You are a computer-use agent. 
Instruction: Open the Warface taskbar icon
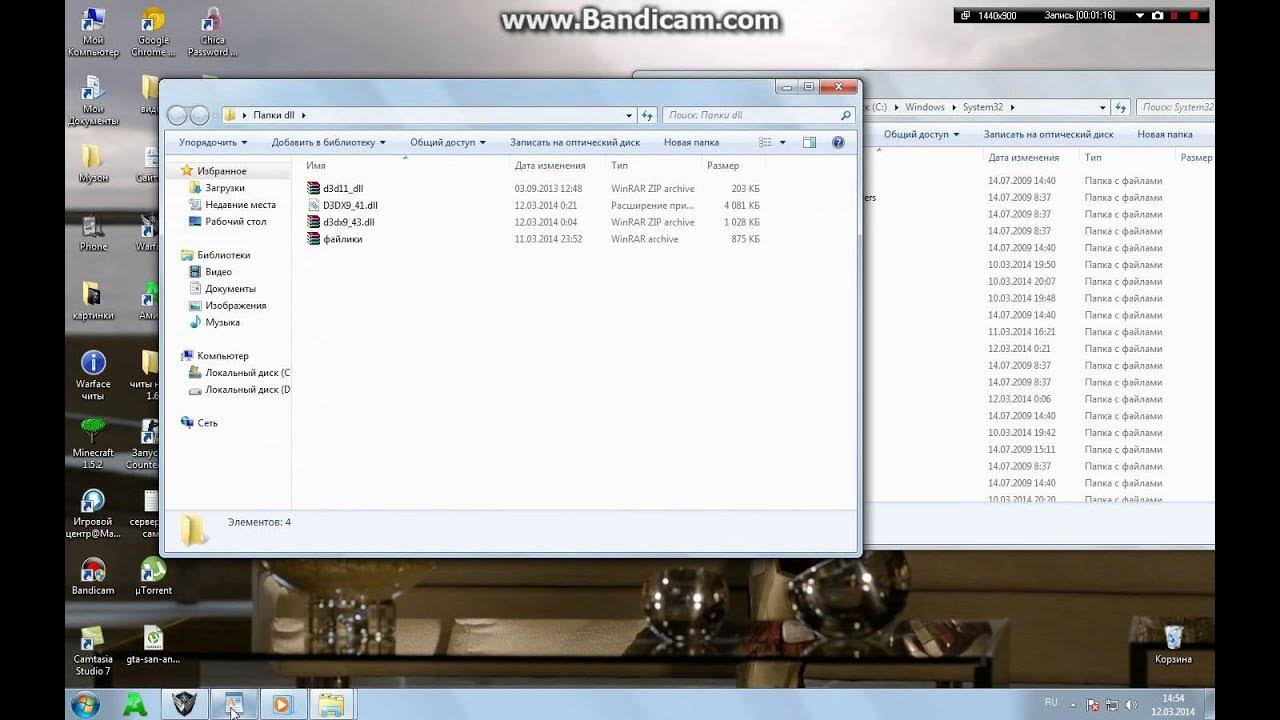185,704
